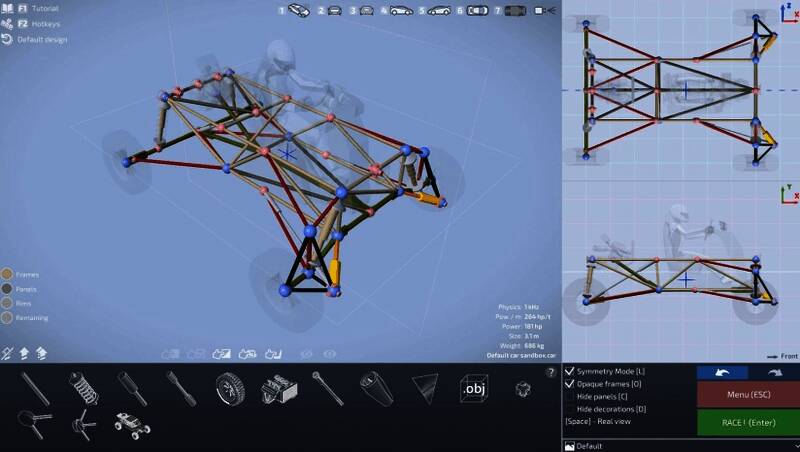Screen dimensions: 800x452
Task: Select the exhaust pipe part tool
Action: click(x=375, y=388)
